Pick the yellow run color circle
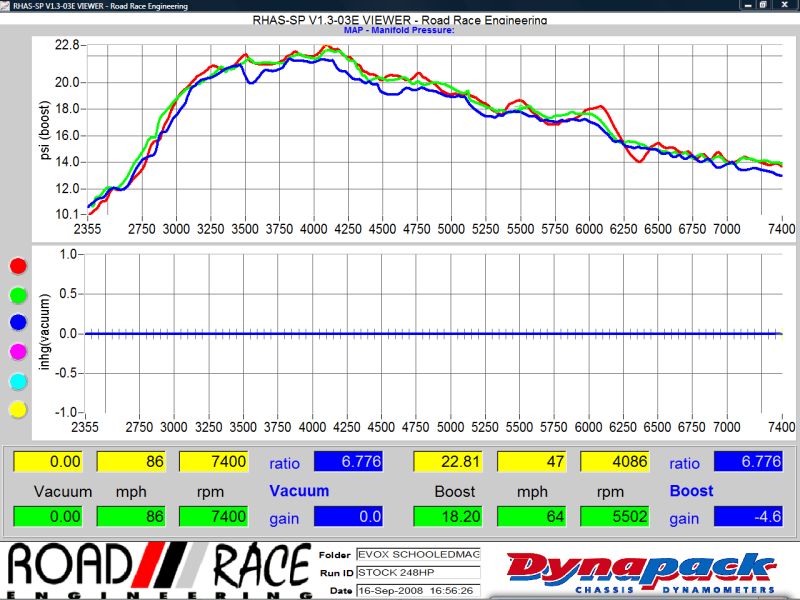Screen dimensions: 800x600 18,409
